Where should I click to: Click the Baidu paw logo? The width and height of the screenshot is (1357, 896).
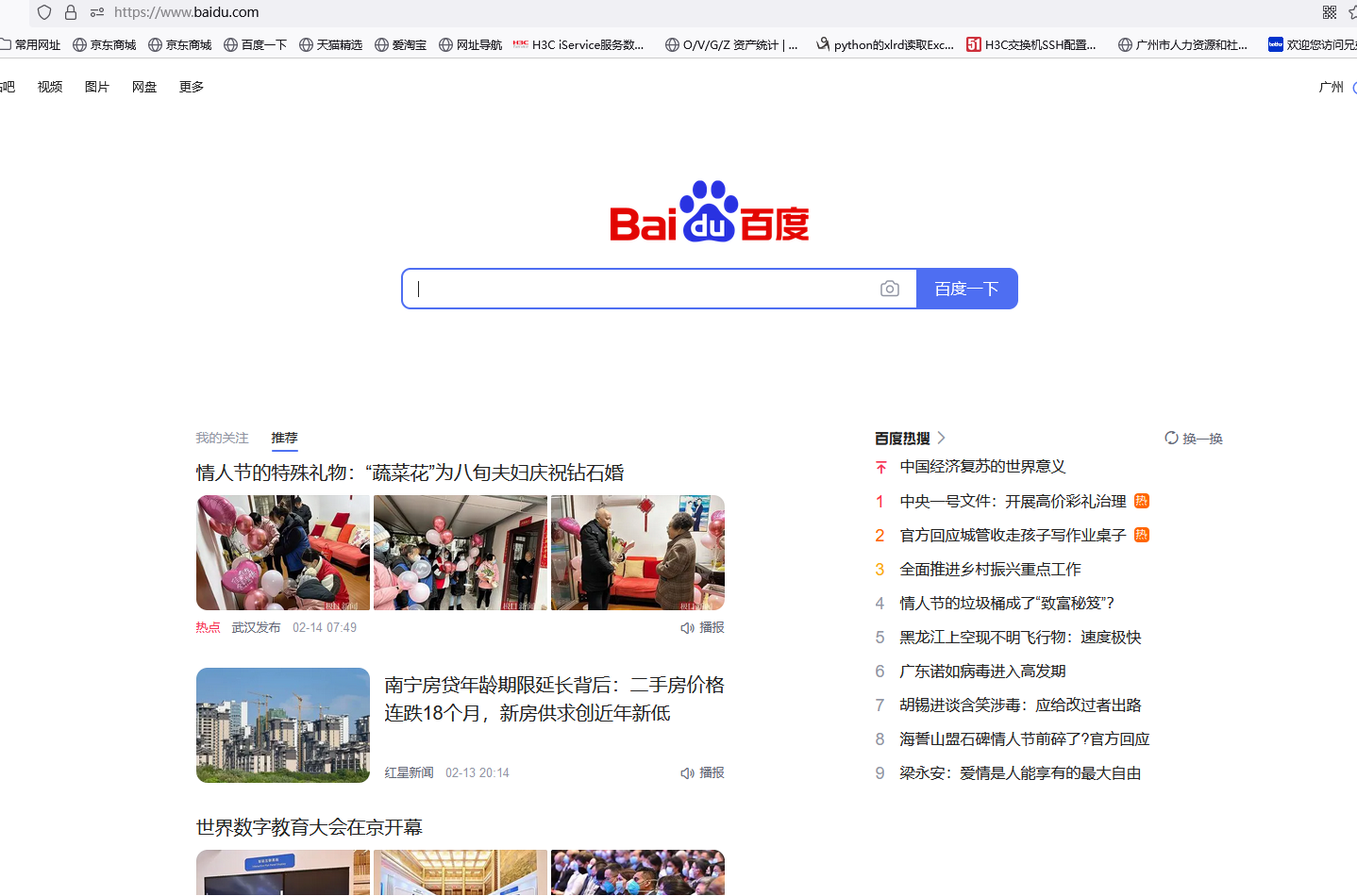pyautogui.click(x=710, y=210)
